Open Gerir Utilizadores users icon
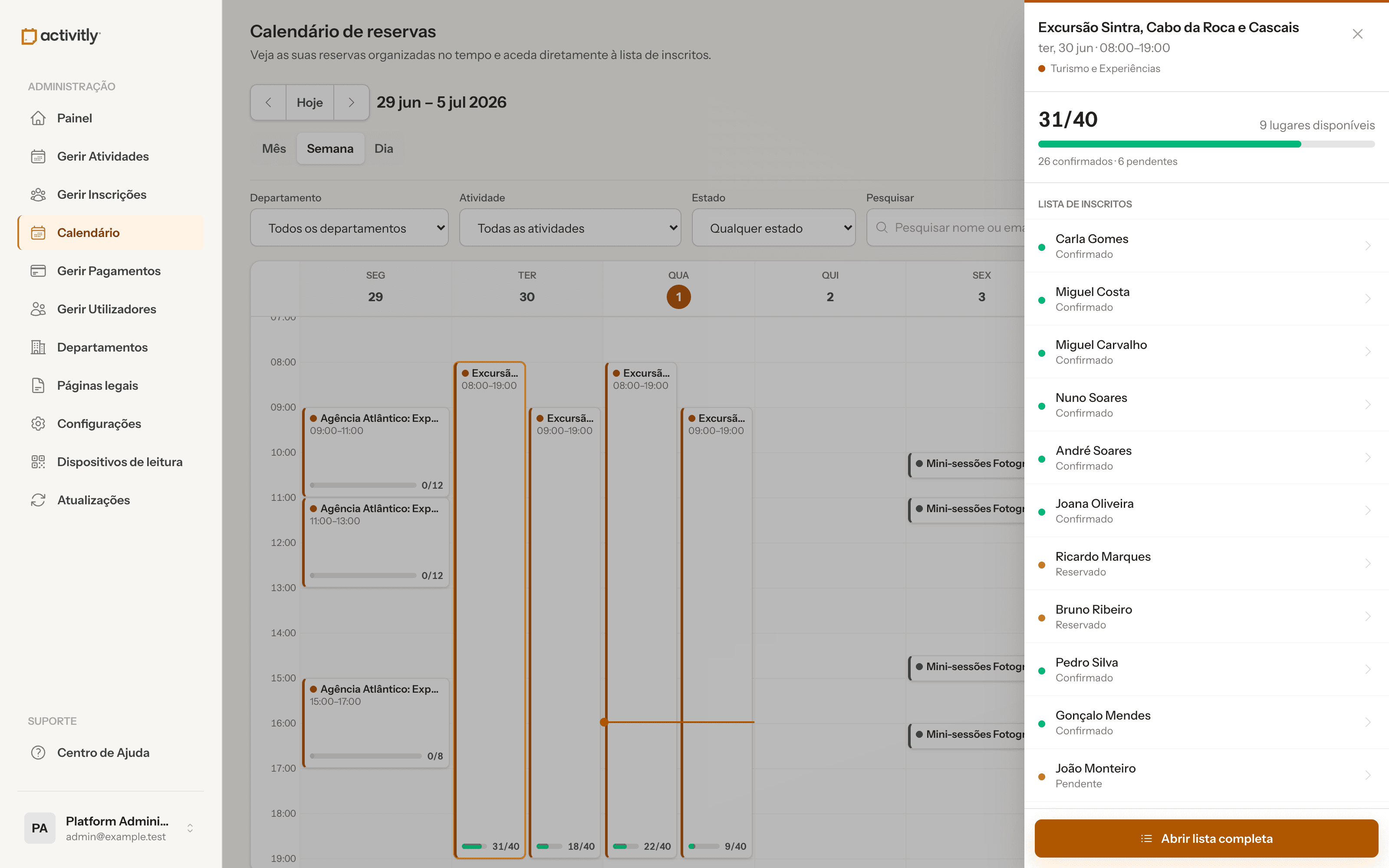The height and width of the screenshot is (868, 1389). 38,309
